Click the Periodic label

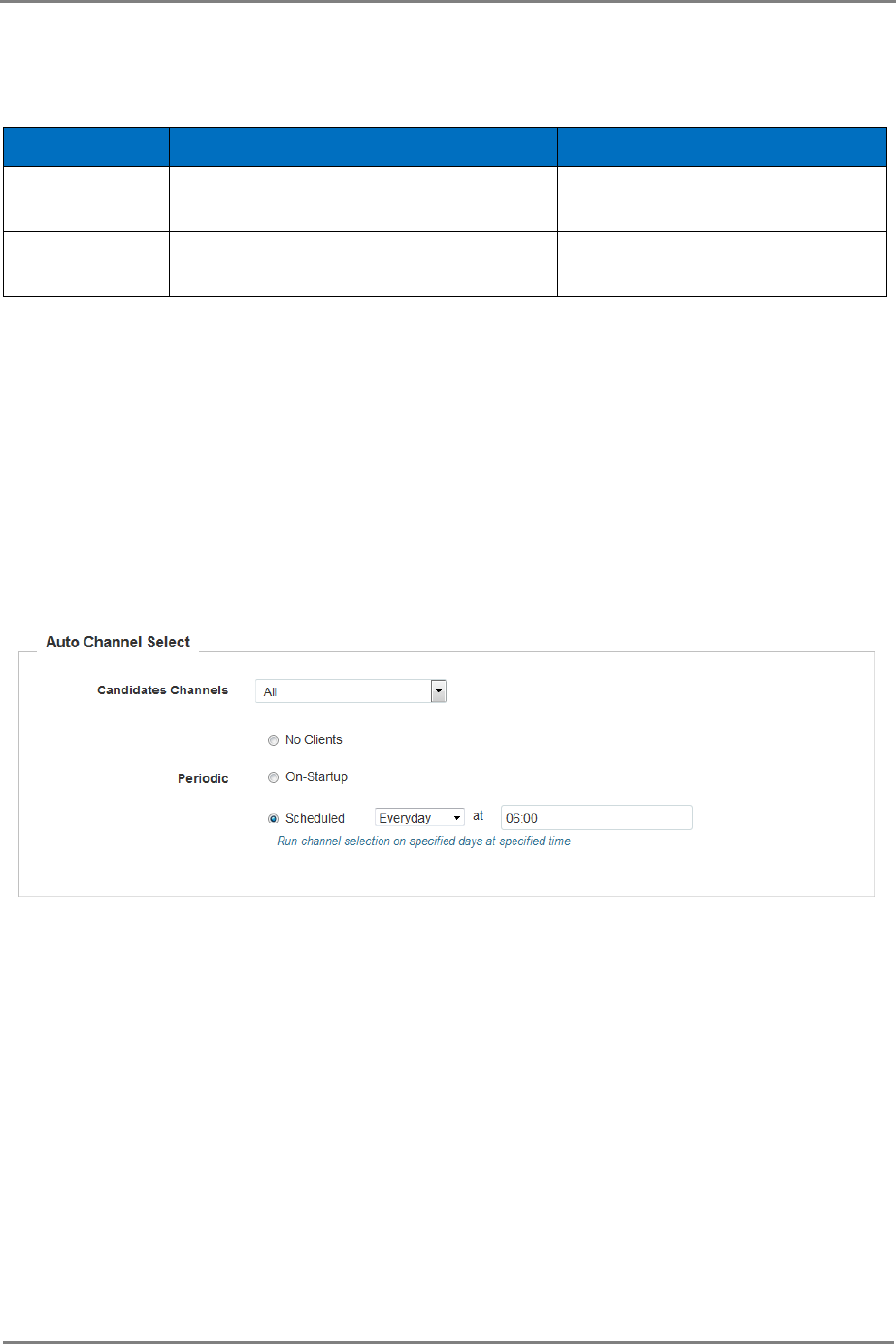[203, 779]
